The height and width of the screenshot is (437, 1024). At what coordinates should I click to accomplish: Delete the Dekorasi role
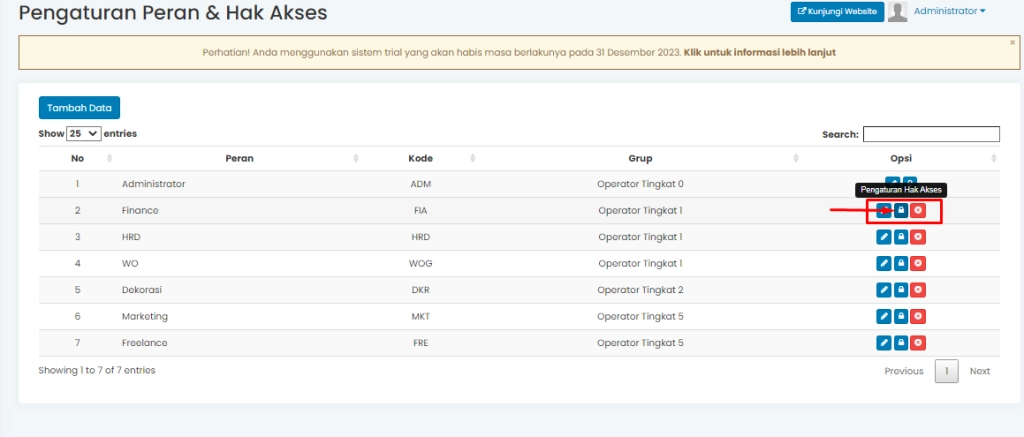coord(918,290)
